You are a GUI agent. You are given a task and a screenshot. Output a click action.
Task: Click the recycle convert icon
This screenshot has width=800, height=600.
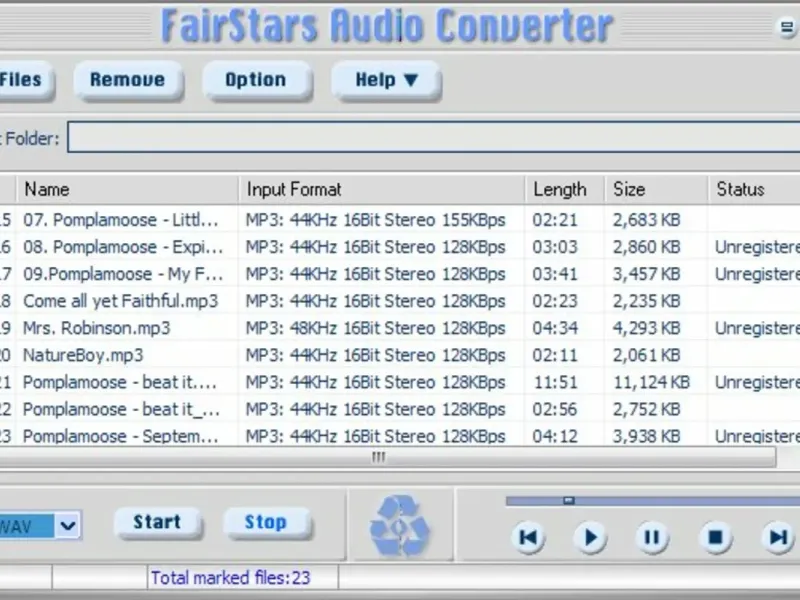pyautogui.click(x=400, y=526)
